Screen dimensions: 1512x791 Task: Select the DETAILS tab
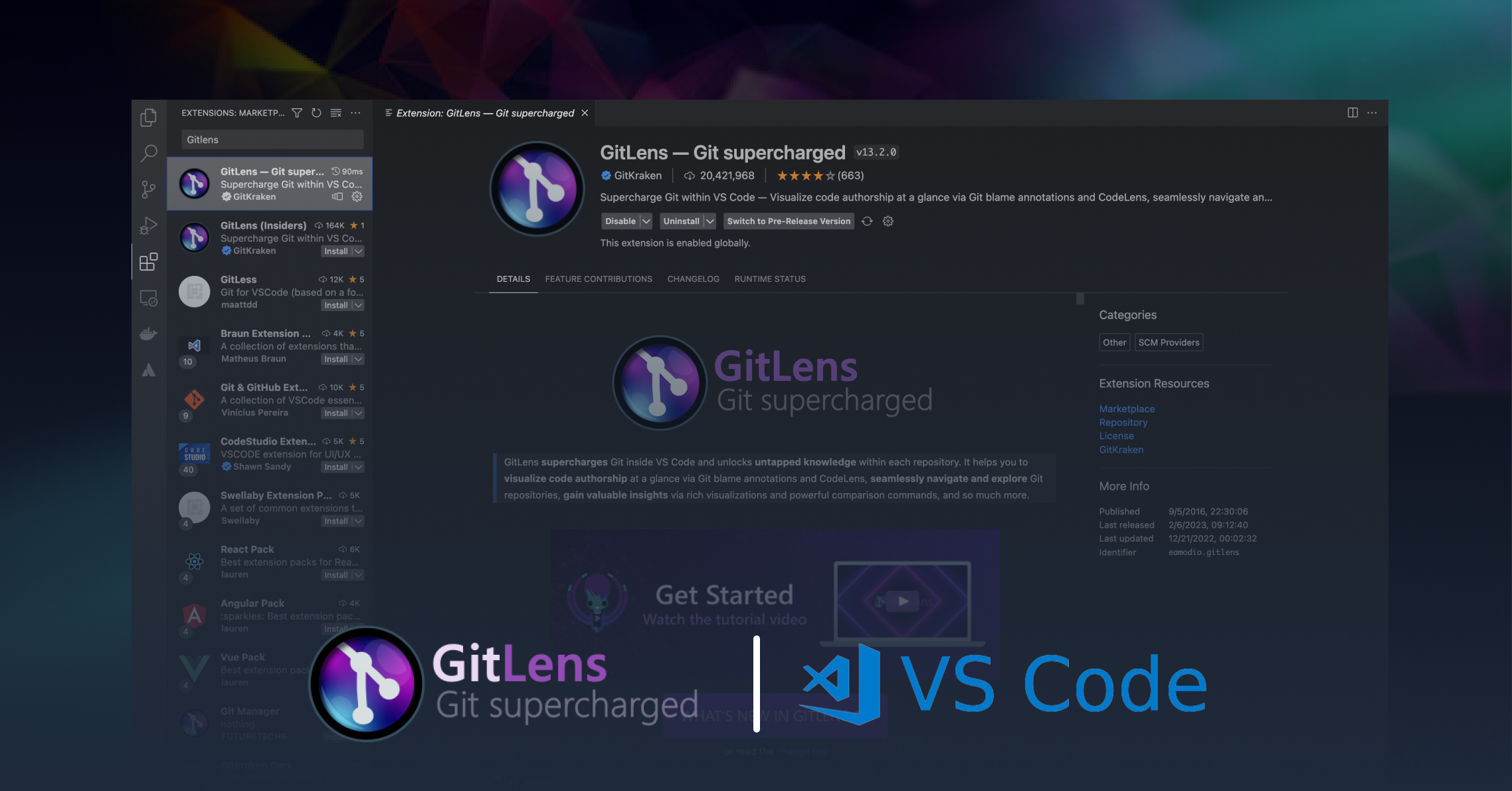pos(513,278)
